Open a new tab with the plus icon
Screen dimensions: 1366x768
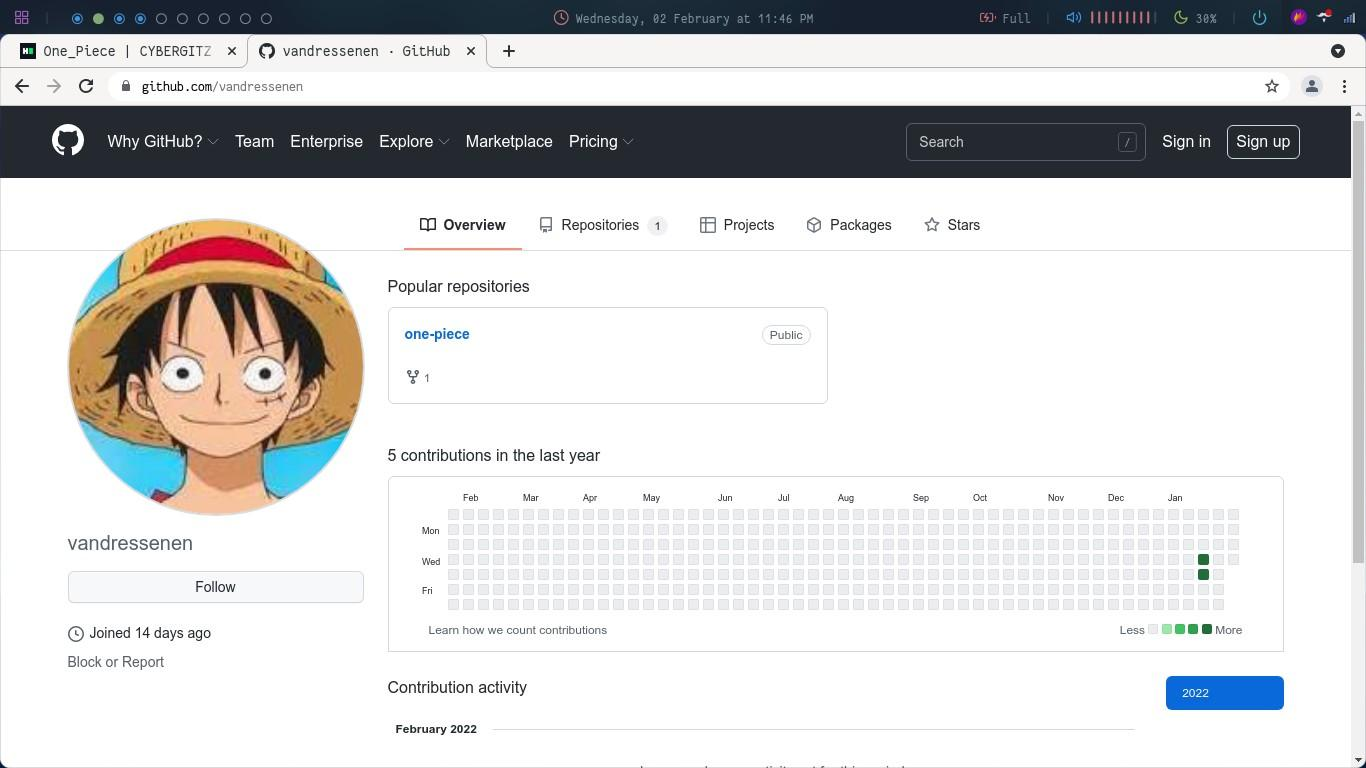(509, 51)
